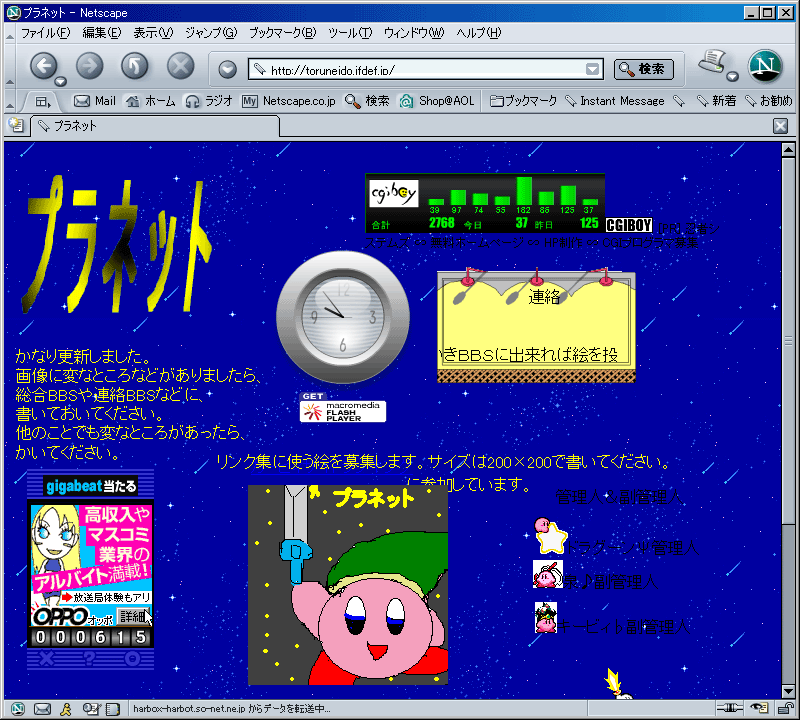Click the scrollbar down arrow
The width and height of the screenshot is (800, 720).
pyautogui.click(x=788, y=691)
